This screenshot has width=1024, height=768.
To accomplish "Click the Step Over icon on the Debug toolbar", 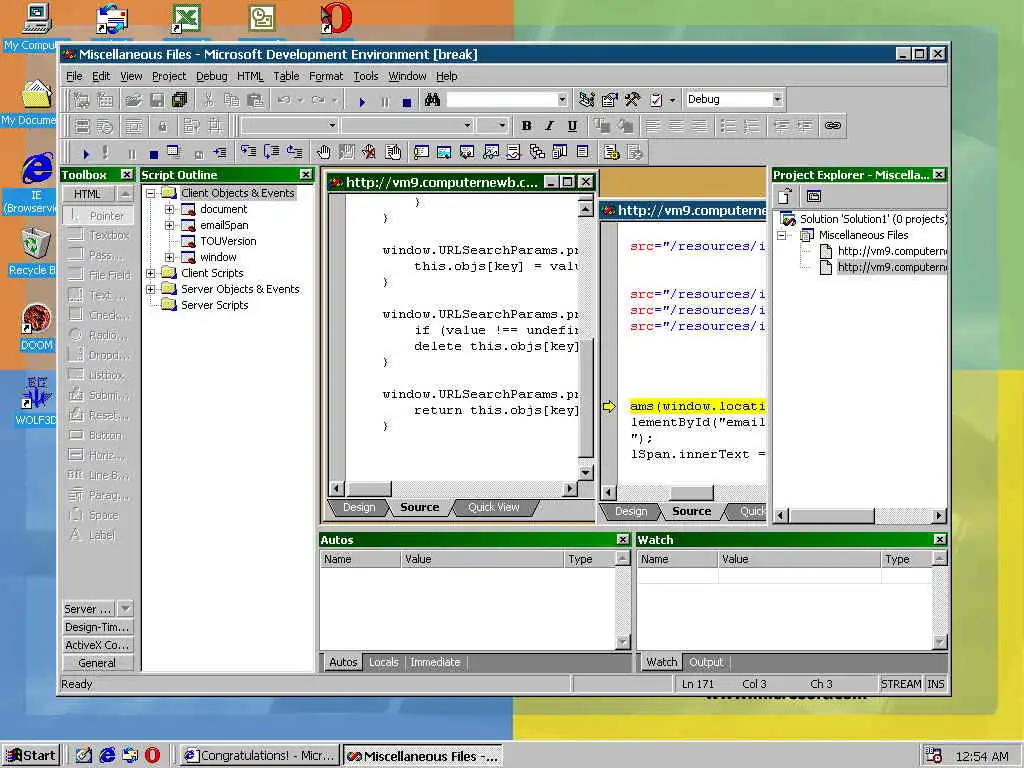I will pos(271,152).
